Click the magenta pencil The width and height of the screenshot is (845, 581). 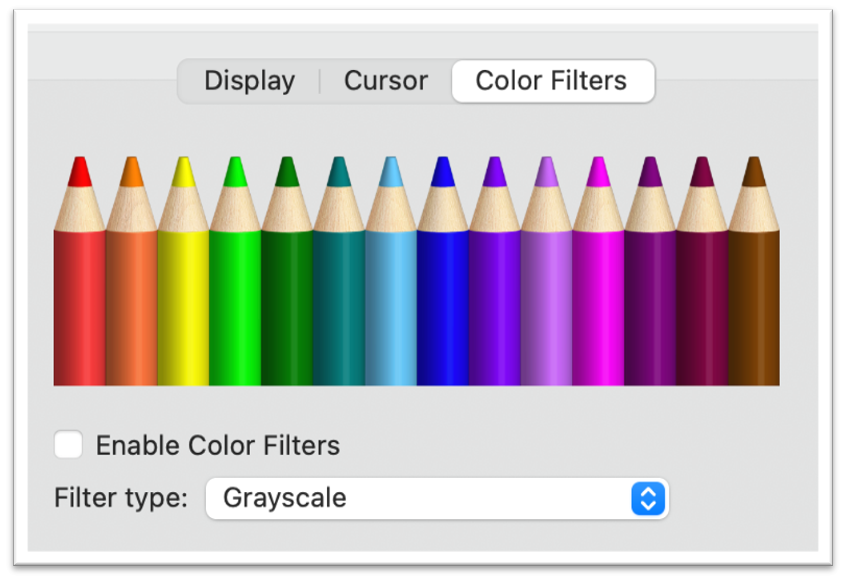click(600, 300)
